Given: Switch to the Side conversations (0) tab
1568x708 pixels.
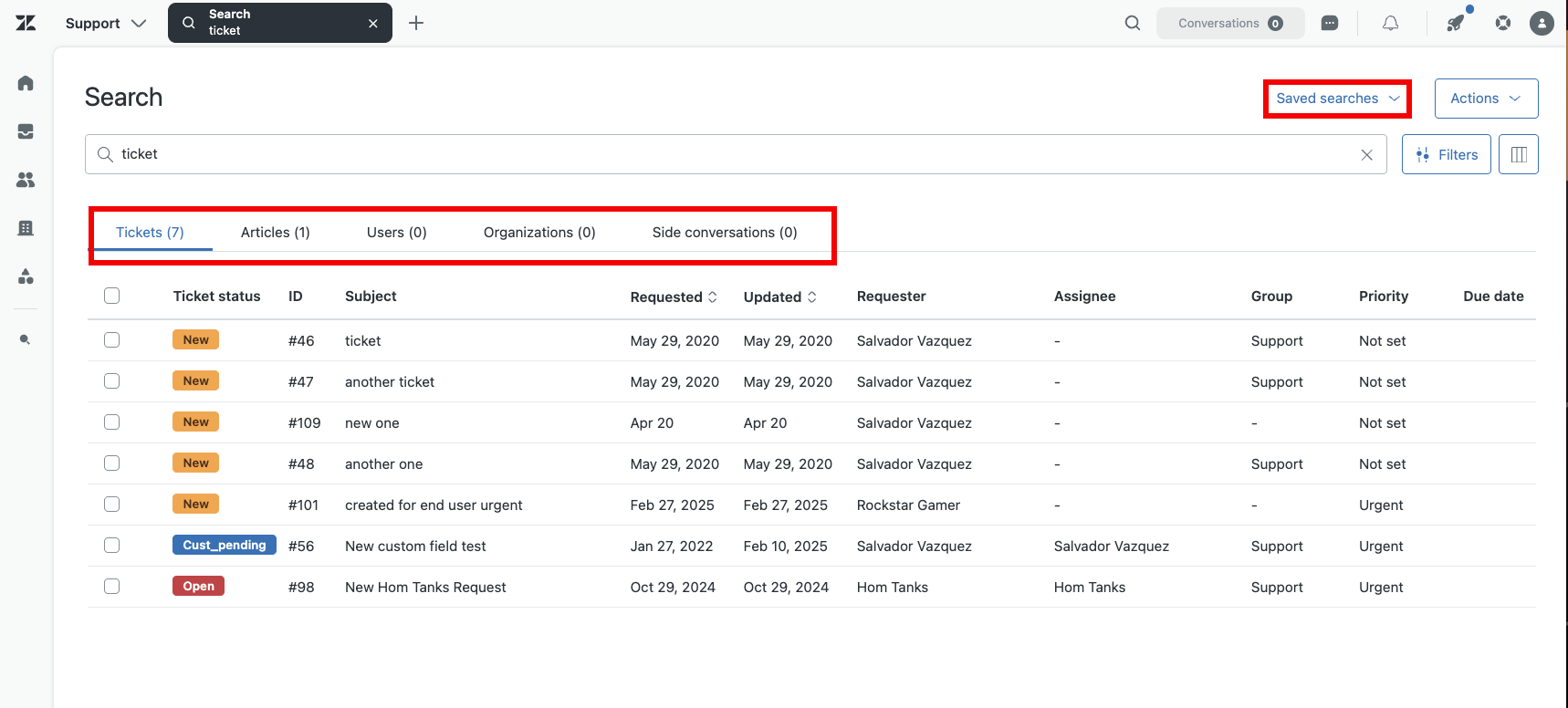Looking at the screenshot, I should coord(725,233).
